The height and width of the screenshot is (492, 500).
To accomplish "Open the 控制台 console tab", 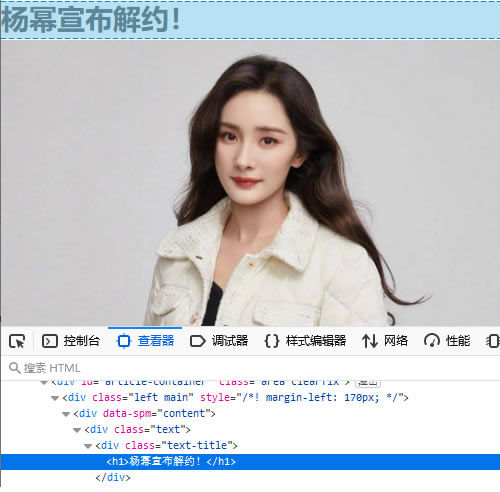I will (x=71, y=341).
